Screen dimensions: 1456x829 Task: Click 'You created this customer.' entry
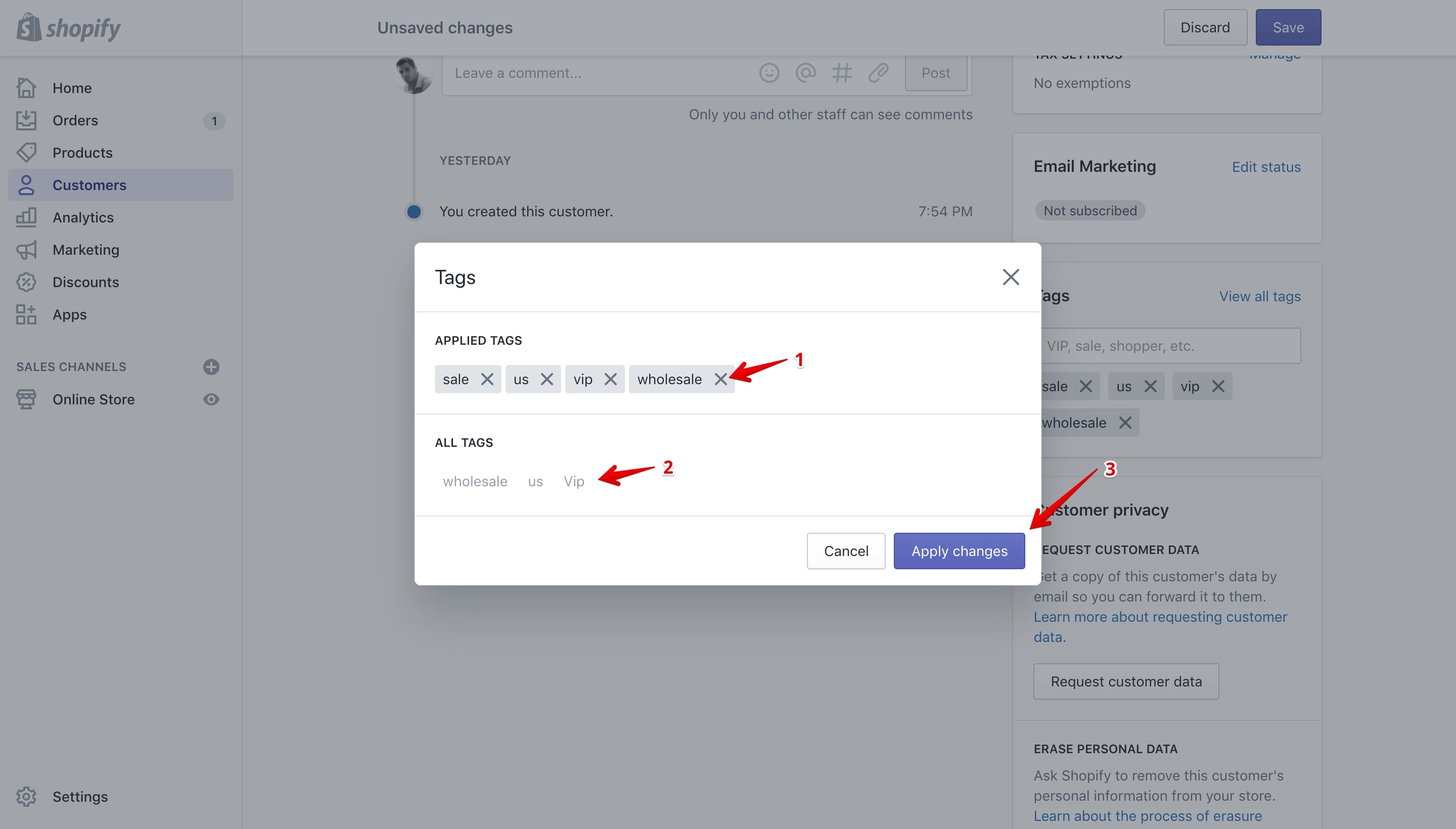526,211
